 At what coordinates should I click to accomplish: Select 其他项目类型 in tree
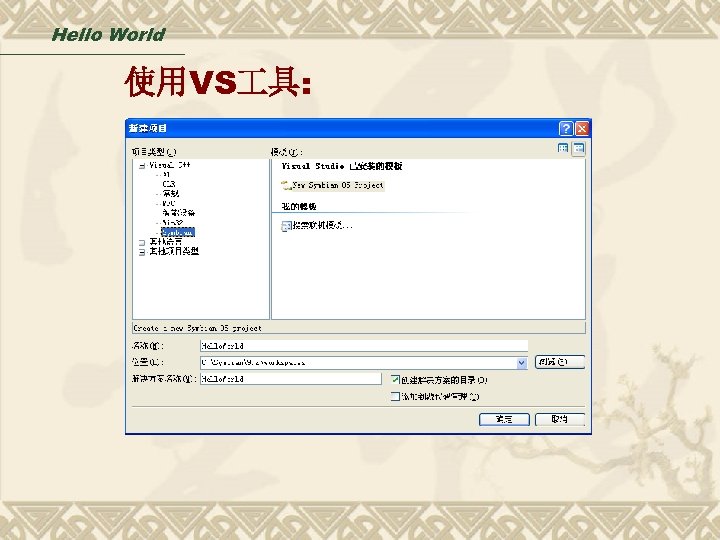tap(174, 251)
